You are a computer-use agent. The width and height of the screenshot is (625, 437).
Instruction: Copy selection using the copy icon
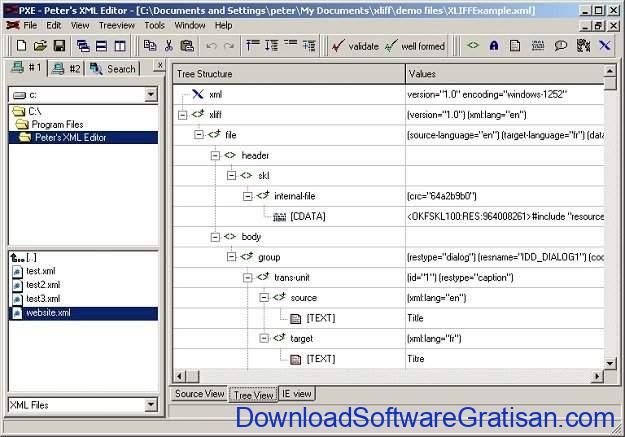[x=149, y=45]
